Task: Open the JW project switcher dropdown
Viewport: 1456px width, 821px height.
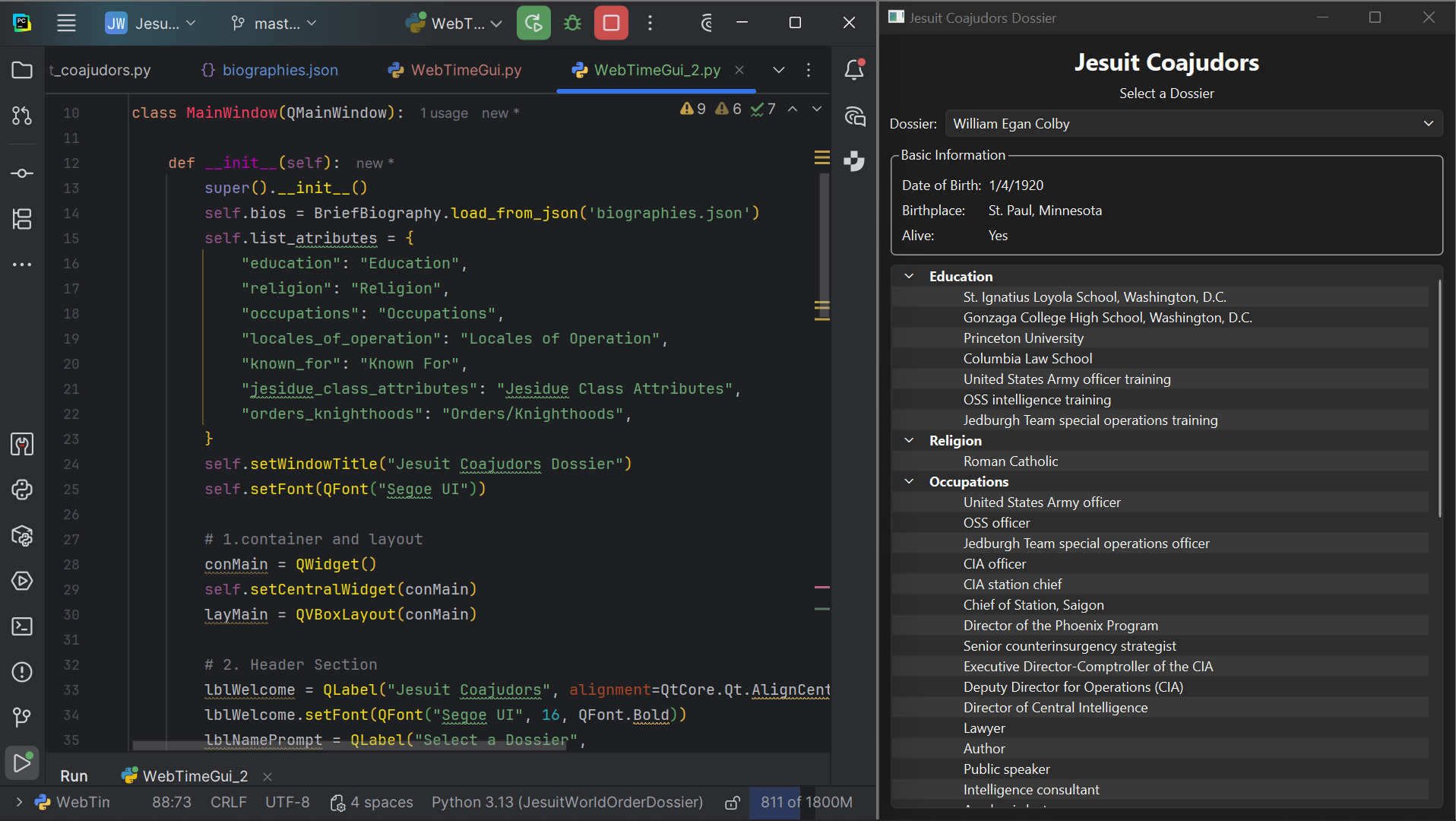Action: pos(150,23)
